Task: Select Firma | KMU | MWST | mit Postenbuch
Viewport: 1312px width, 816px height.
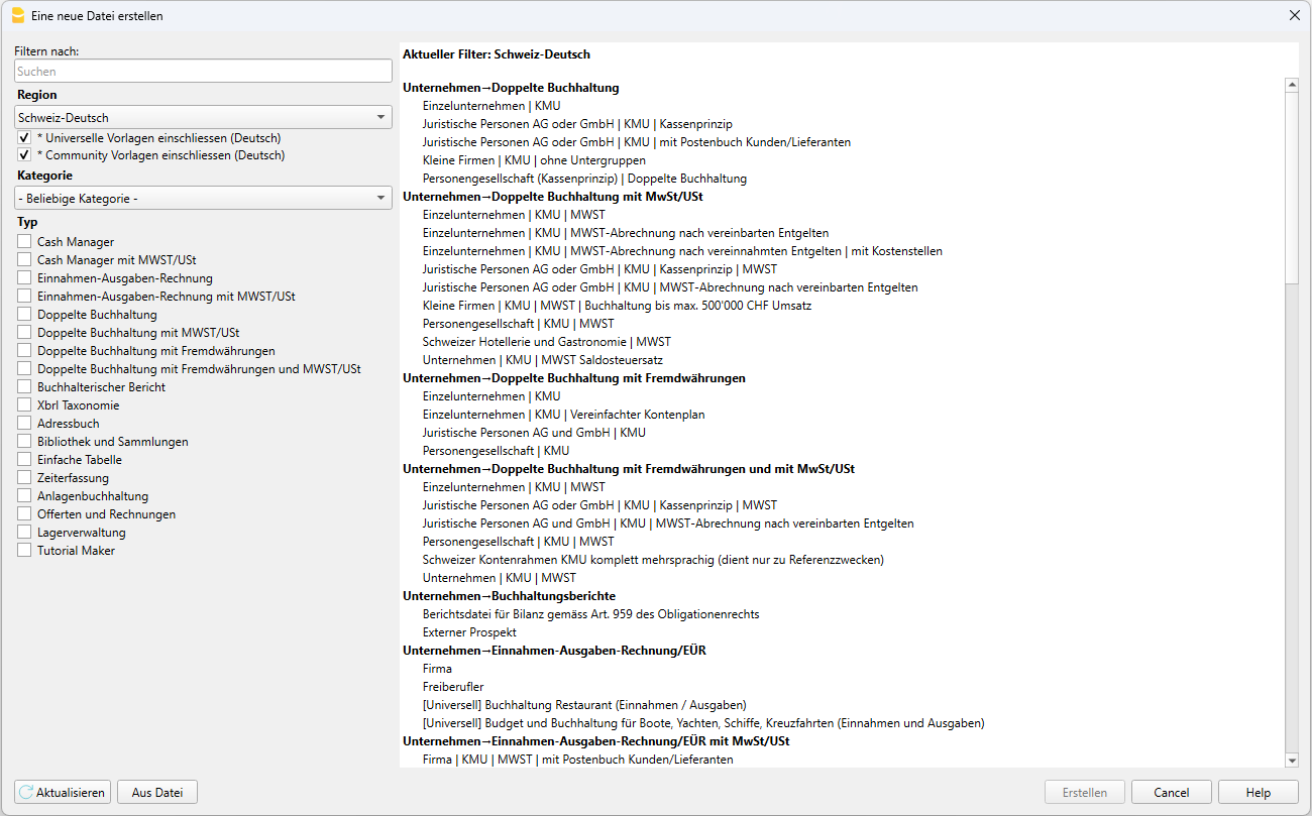Action: pyautogui.click(x=578, y=759)
